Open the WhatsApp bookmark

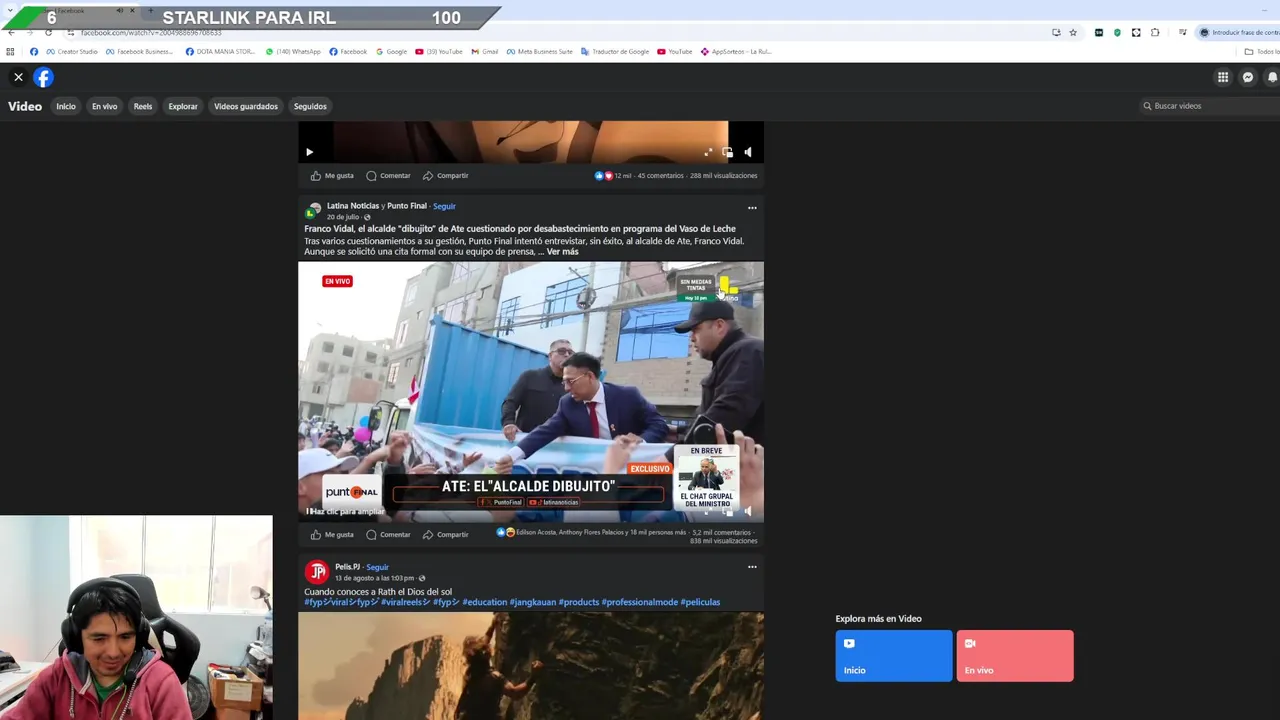click(293, 52)
